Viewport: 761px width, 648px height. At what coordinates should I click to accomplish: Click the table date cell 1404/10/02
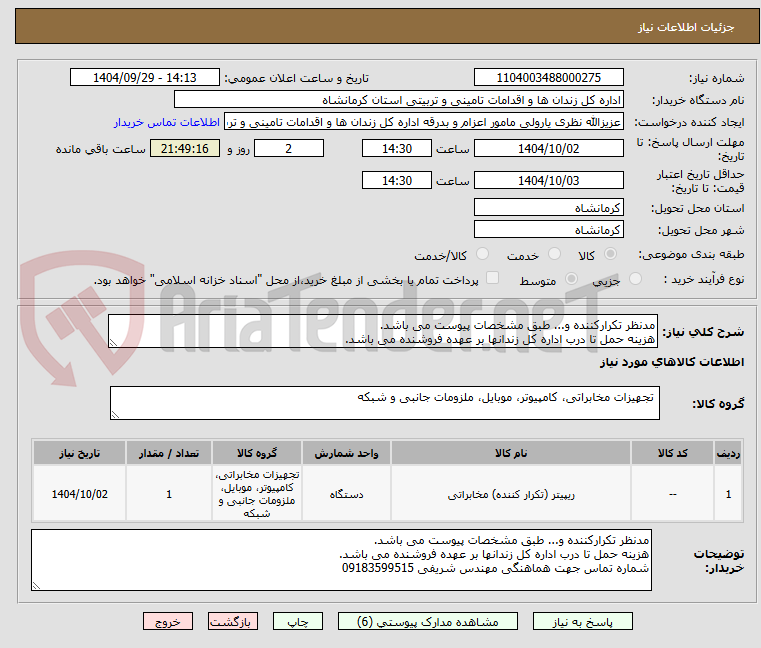80,494
